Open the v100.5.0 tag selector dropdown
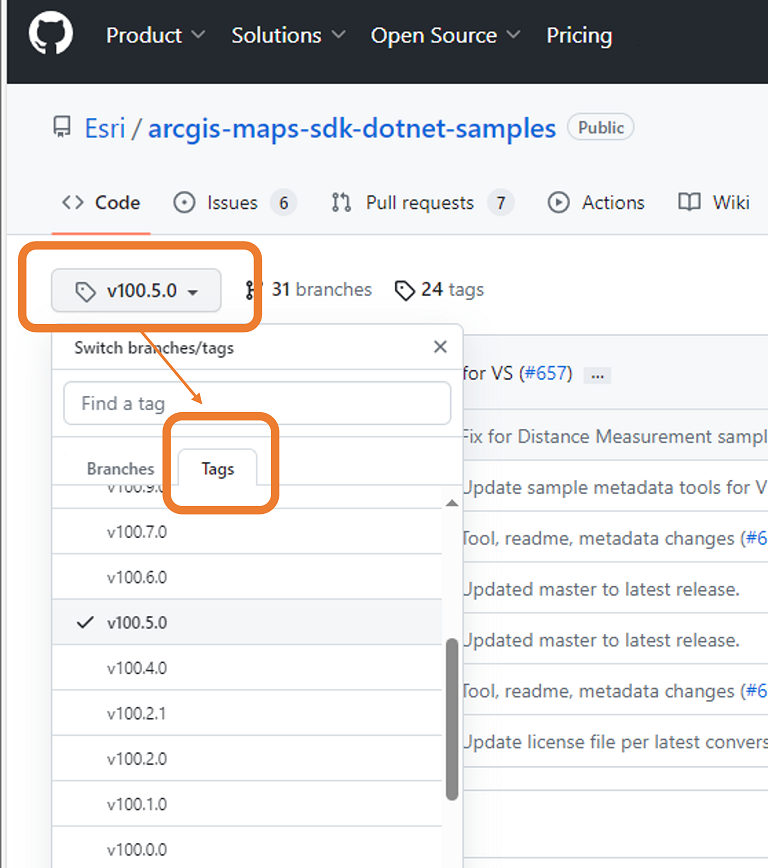 coord(136,291)
